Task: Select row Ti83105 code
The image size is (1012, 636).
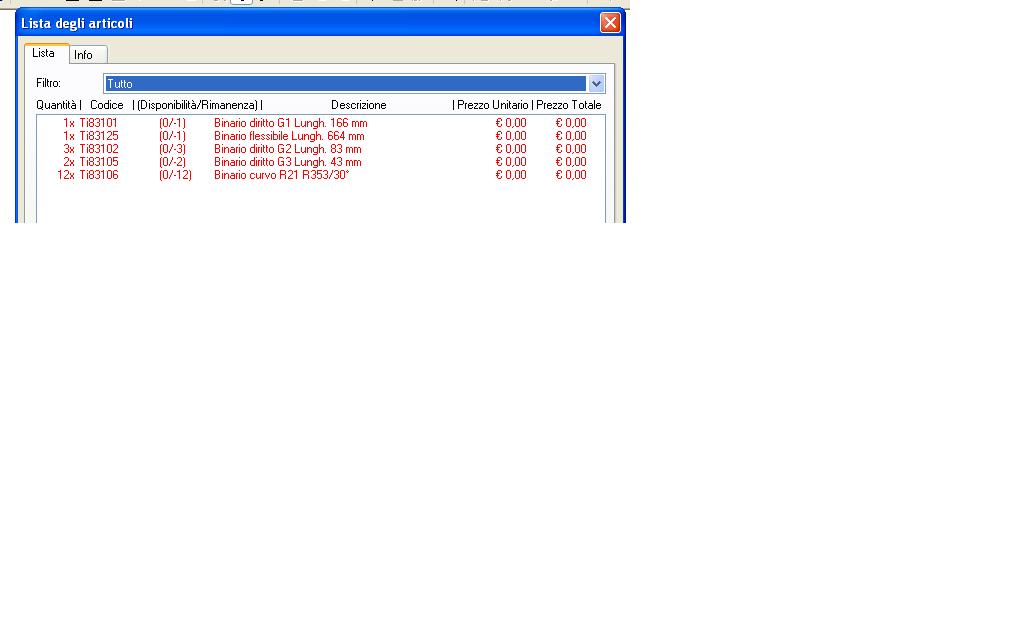Action: [x=99, y=161]
